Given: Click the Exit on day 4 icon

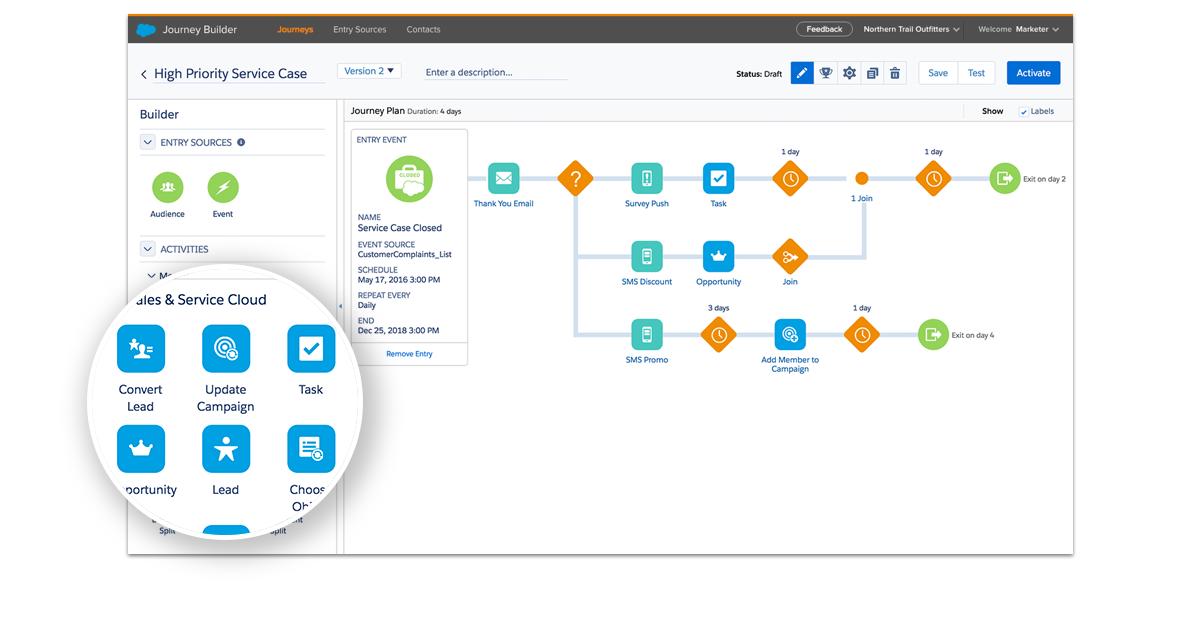Looking at the screenshot, I should [x=933, y=335].
